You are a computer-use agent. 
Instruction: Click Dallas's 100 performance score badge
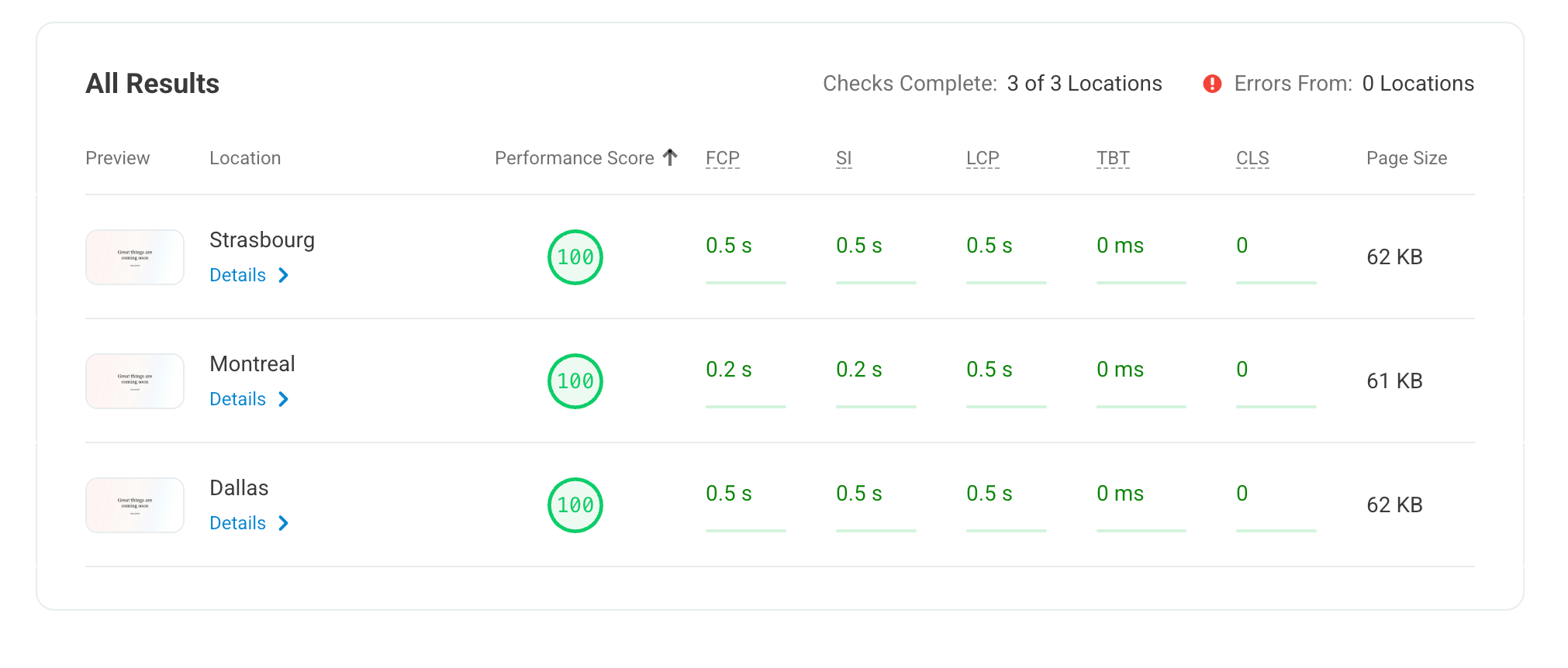tap(575, 505)
